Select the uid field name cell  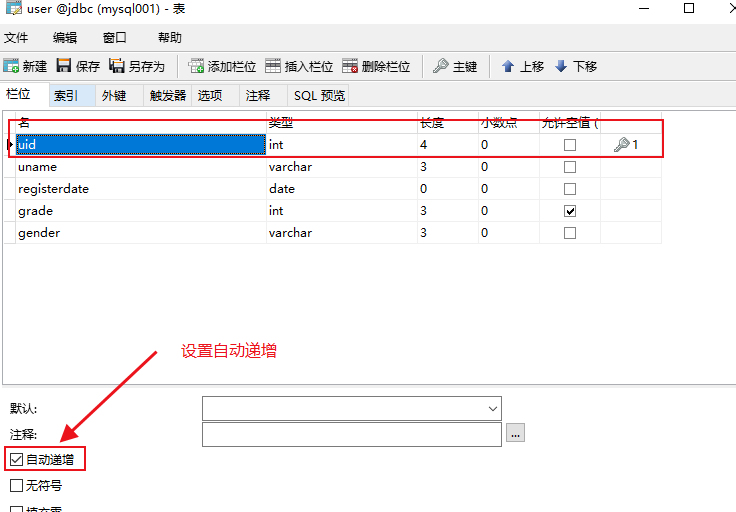[x=141, y=145]
